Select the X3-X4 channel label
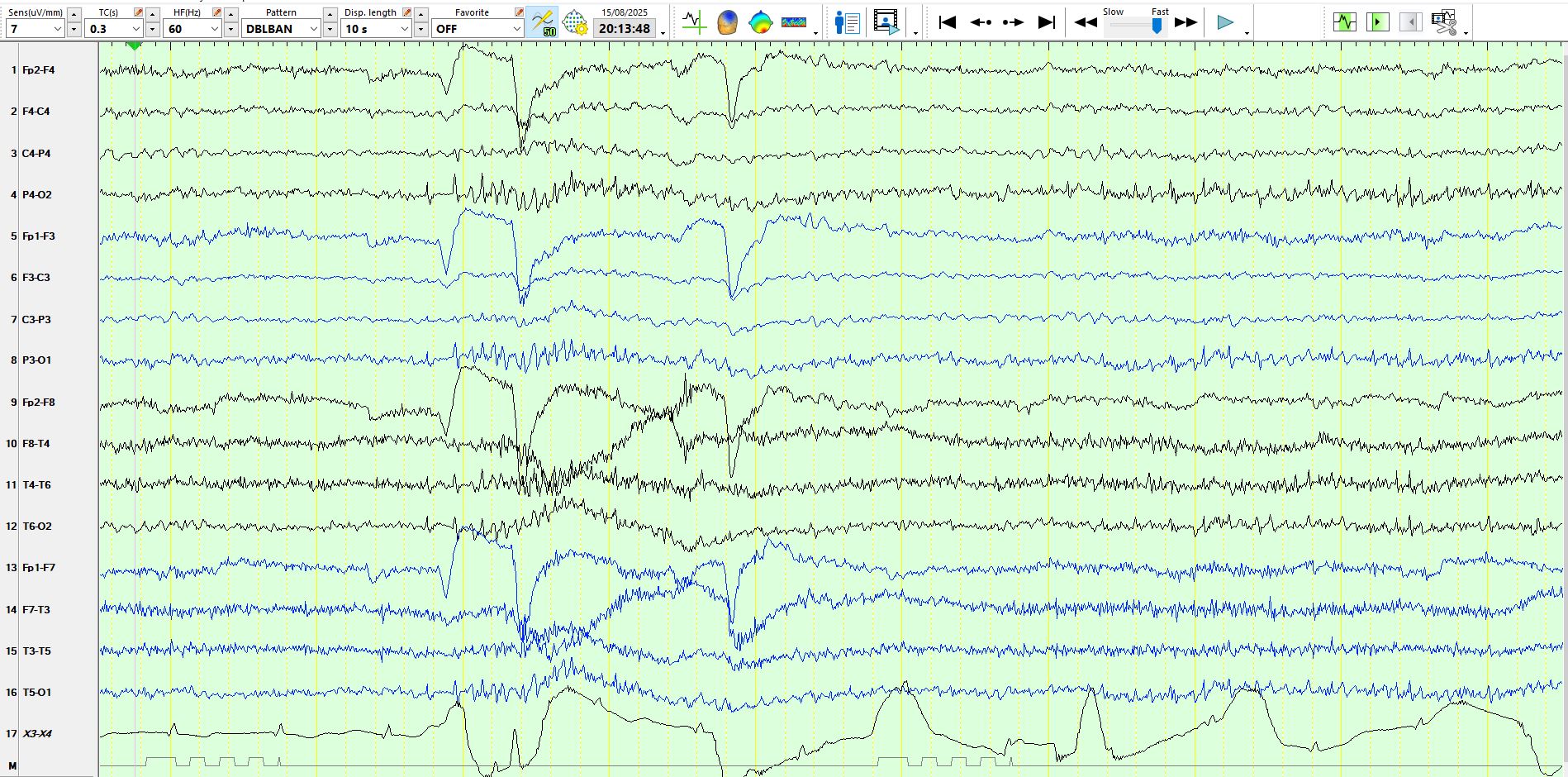The width and height of the screenshot is (1568, 777). pos(36,734)
